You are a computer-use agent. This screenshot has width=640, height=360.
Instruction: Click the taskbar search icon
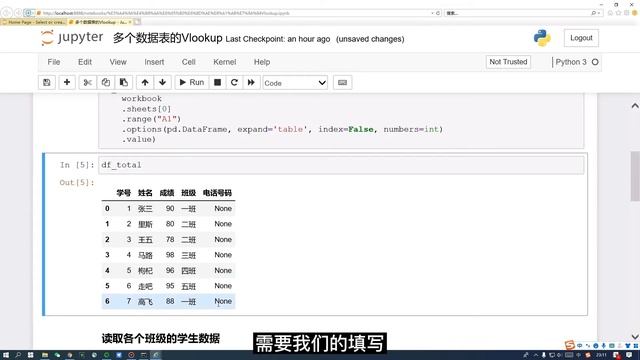18,355
